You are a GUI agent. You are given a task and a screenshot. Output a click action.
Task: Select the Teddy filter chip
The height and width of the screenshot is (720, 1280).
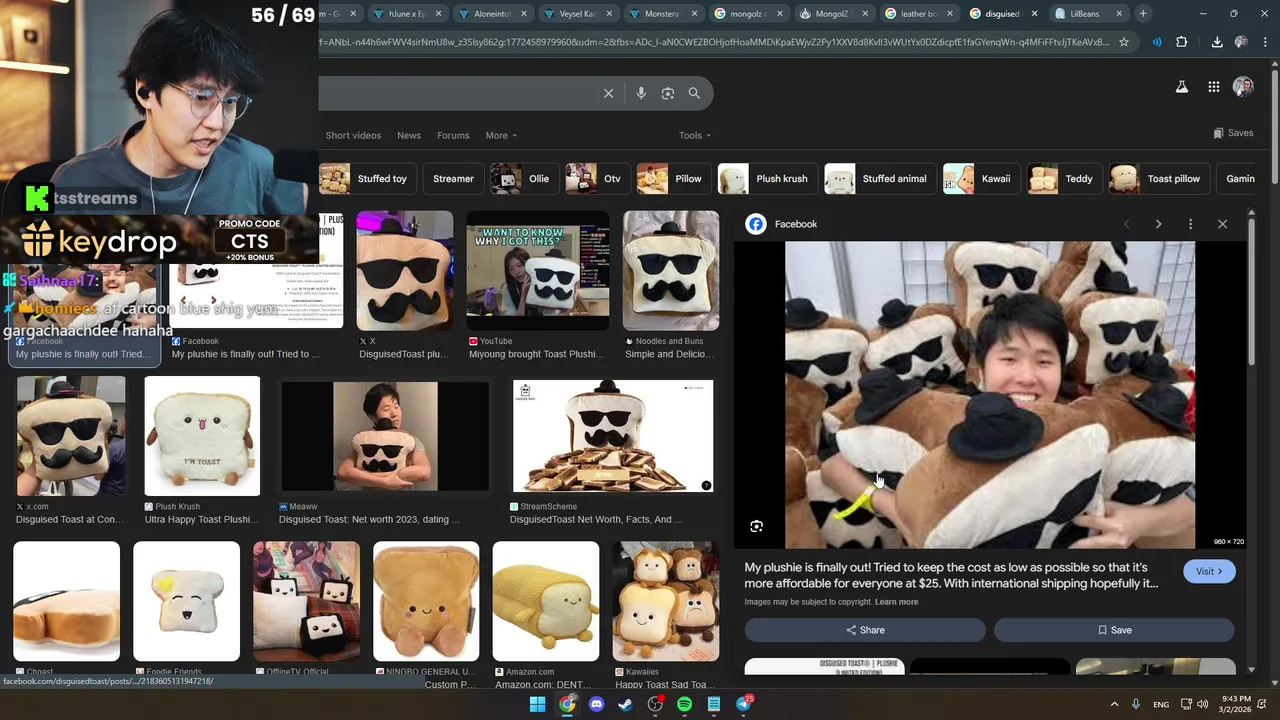[1064, 179]
